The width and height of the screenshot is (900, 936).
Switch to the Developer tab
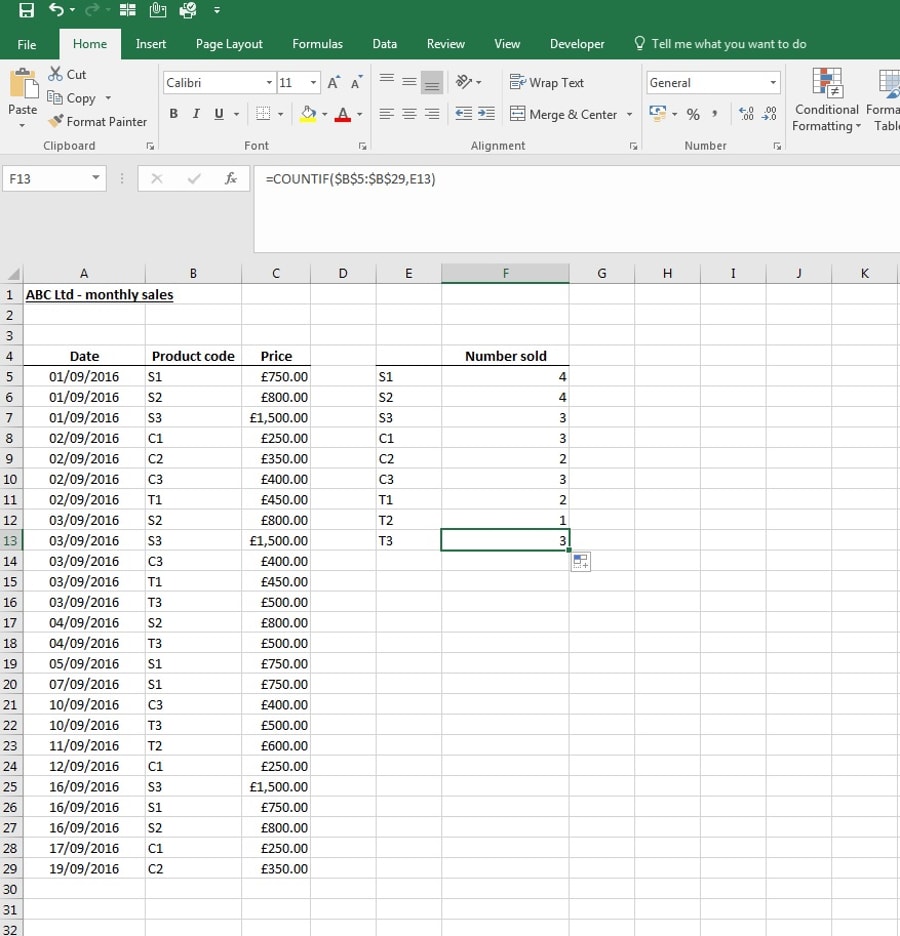pos(577,44)
